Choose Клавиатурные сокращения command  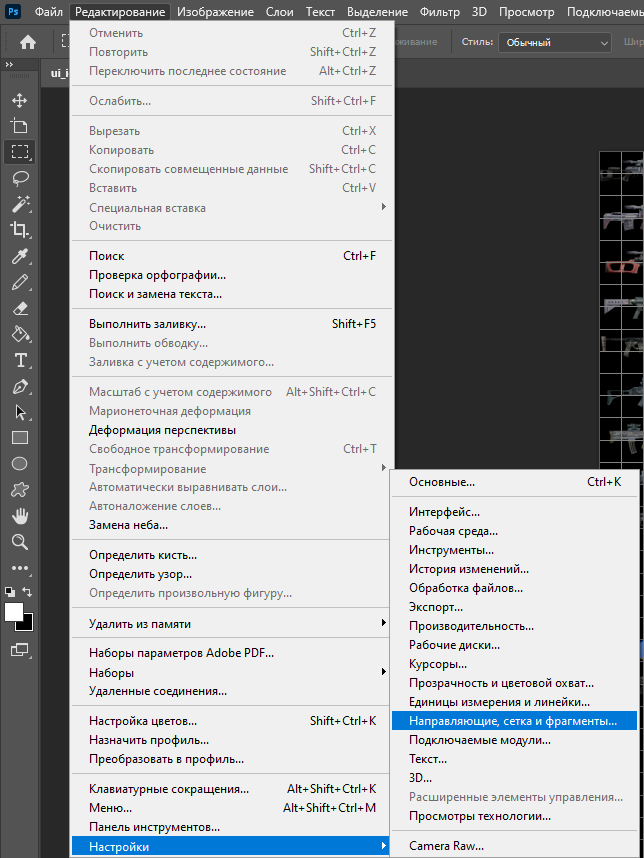[x=232, y=789]
